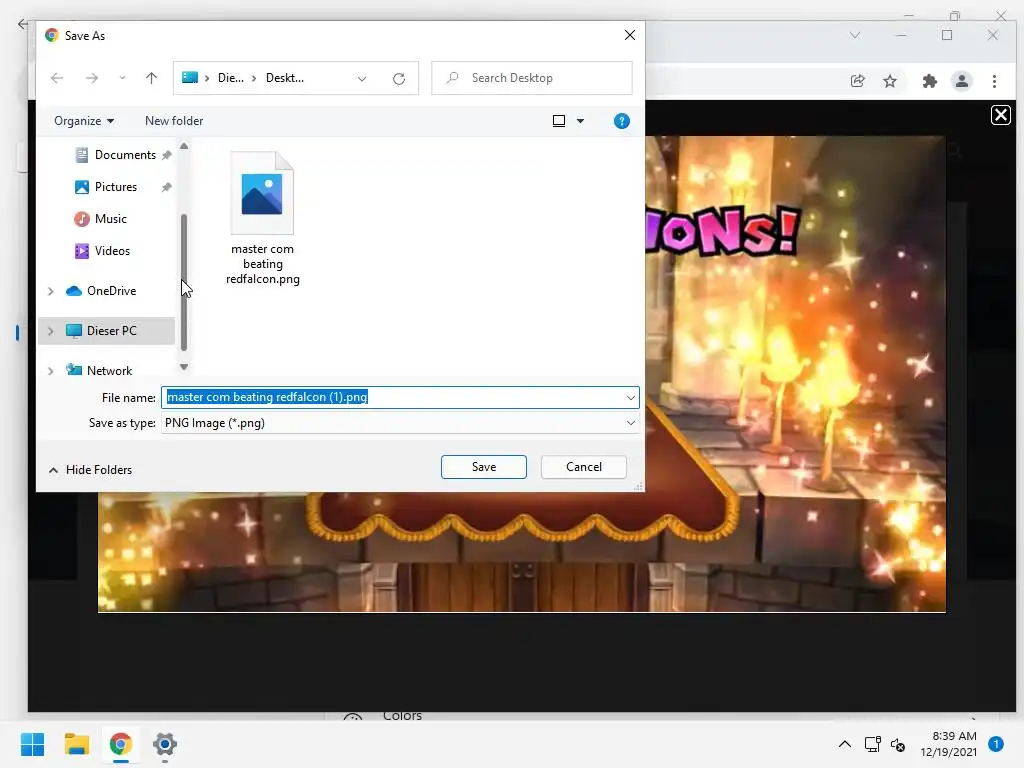This screenshot has height=768, width=1024.
Task: Open Settings from the taskbar
Action: pyautogui.click(x=165, y=744)
